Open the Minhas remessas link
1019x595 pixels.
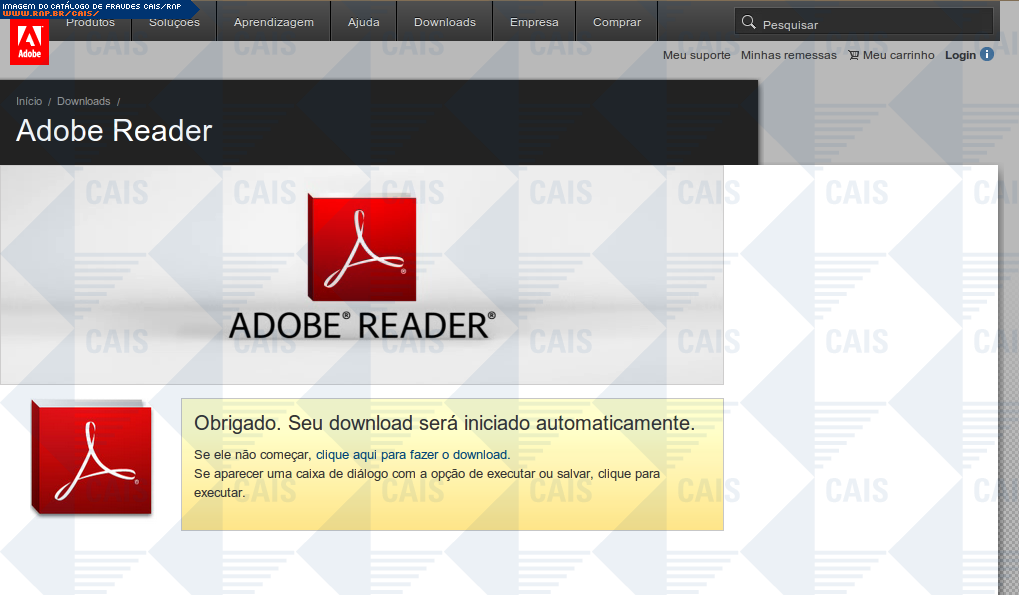click(788, 55)
